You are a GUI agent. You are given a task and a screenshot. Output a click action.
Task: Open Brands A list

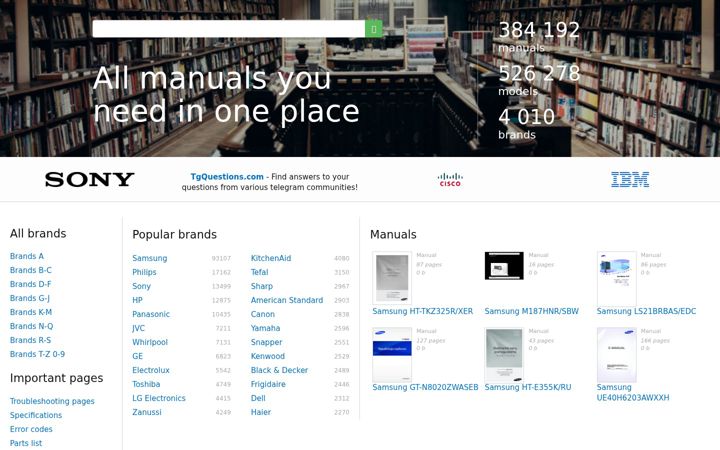click(27, 256)
